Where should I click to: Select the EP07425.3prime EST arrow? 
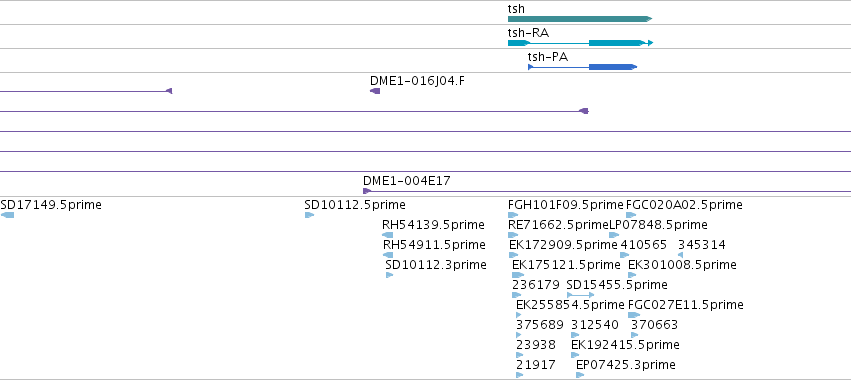coord(580,375)
